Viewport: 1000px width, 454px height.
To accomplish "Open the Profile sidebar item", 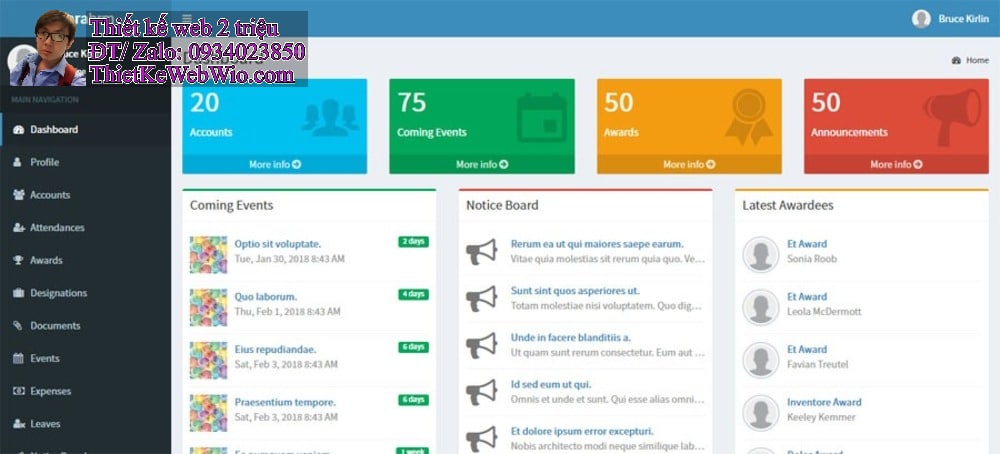I will 44,162.
